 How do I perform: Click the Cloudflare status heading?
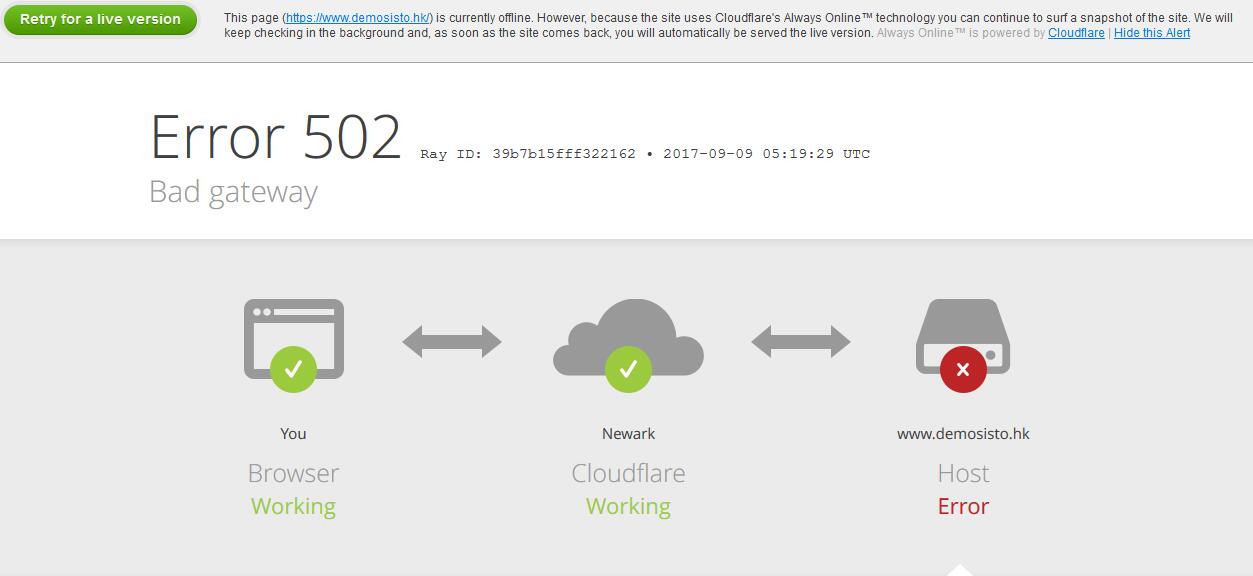click(628, 473)
